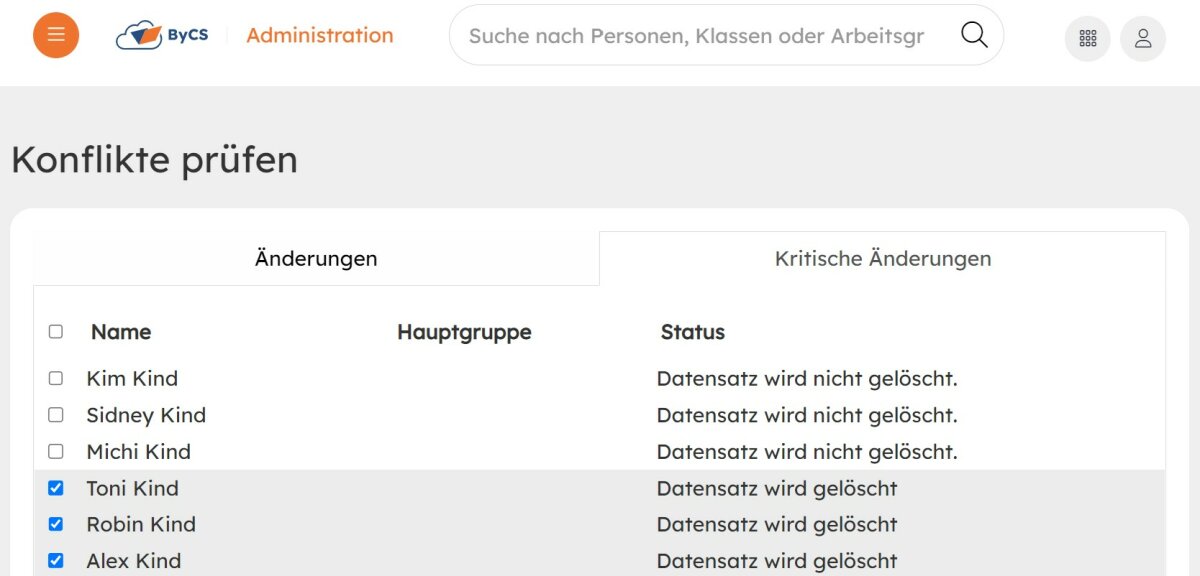Click the Name column header
Viewport: 1200px width, 576px height.
point(121,332)
